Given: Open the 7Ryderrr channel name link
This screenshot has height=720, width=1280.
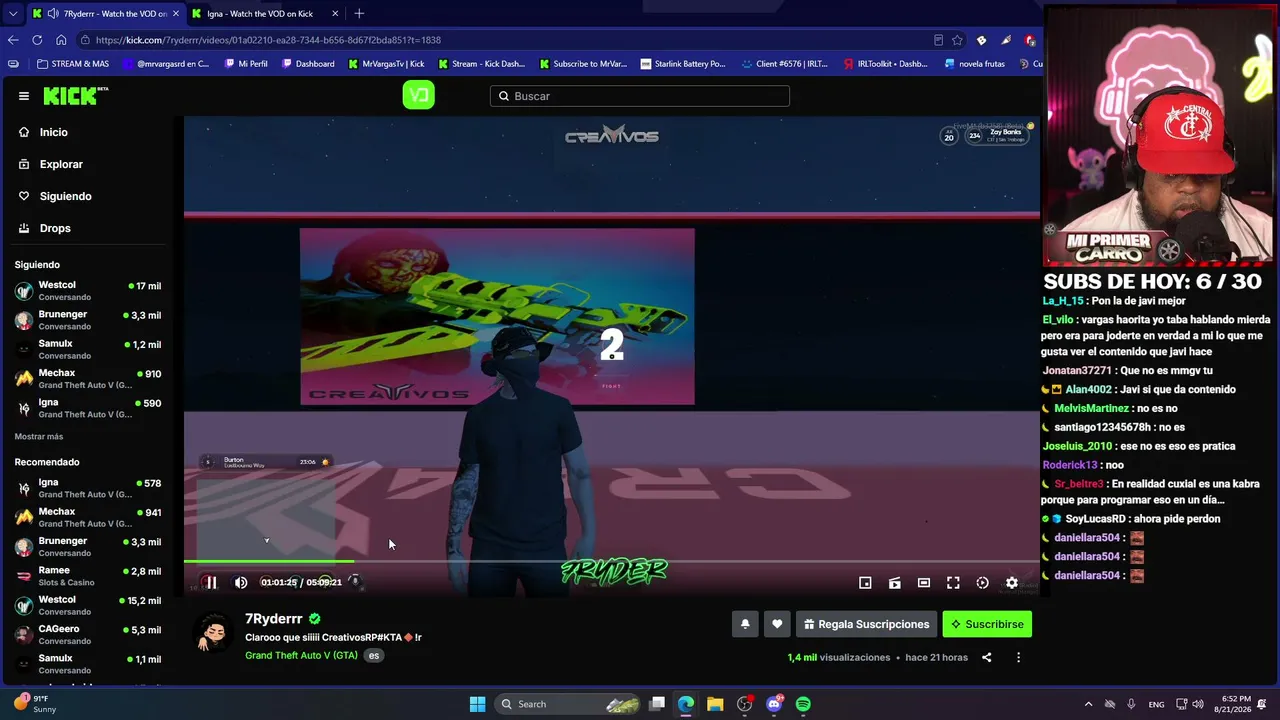Looking at the screenshot, I should (274, 619).
